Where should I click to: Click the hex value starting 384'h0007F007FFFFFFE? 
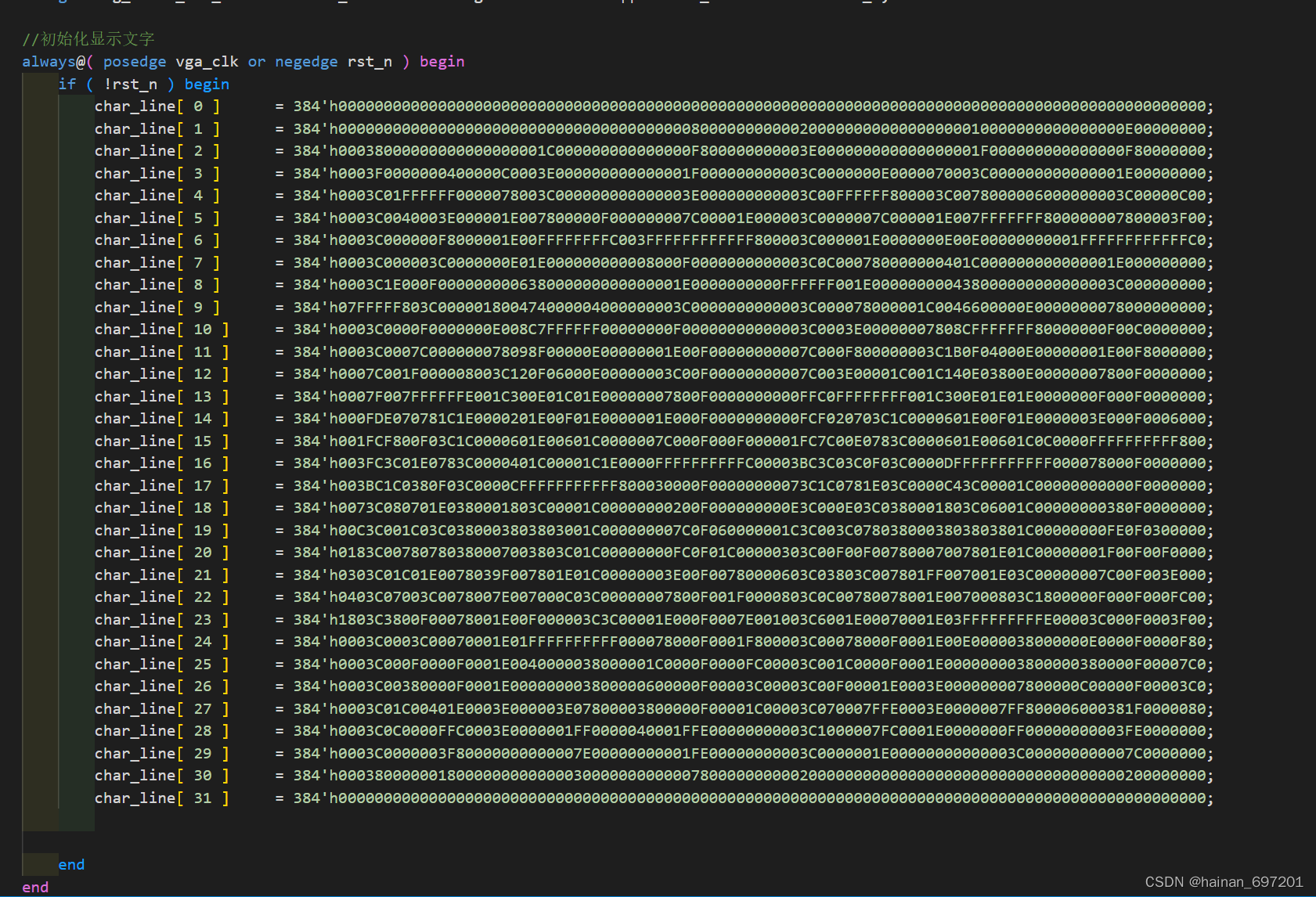(x=750, y=396)
